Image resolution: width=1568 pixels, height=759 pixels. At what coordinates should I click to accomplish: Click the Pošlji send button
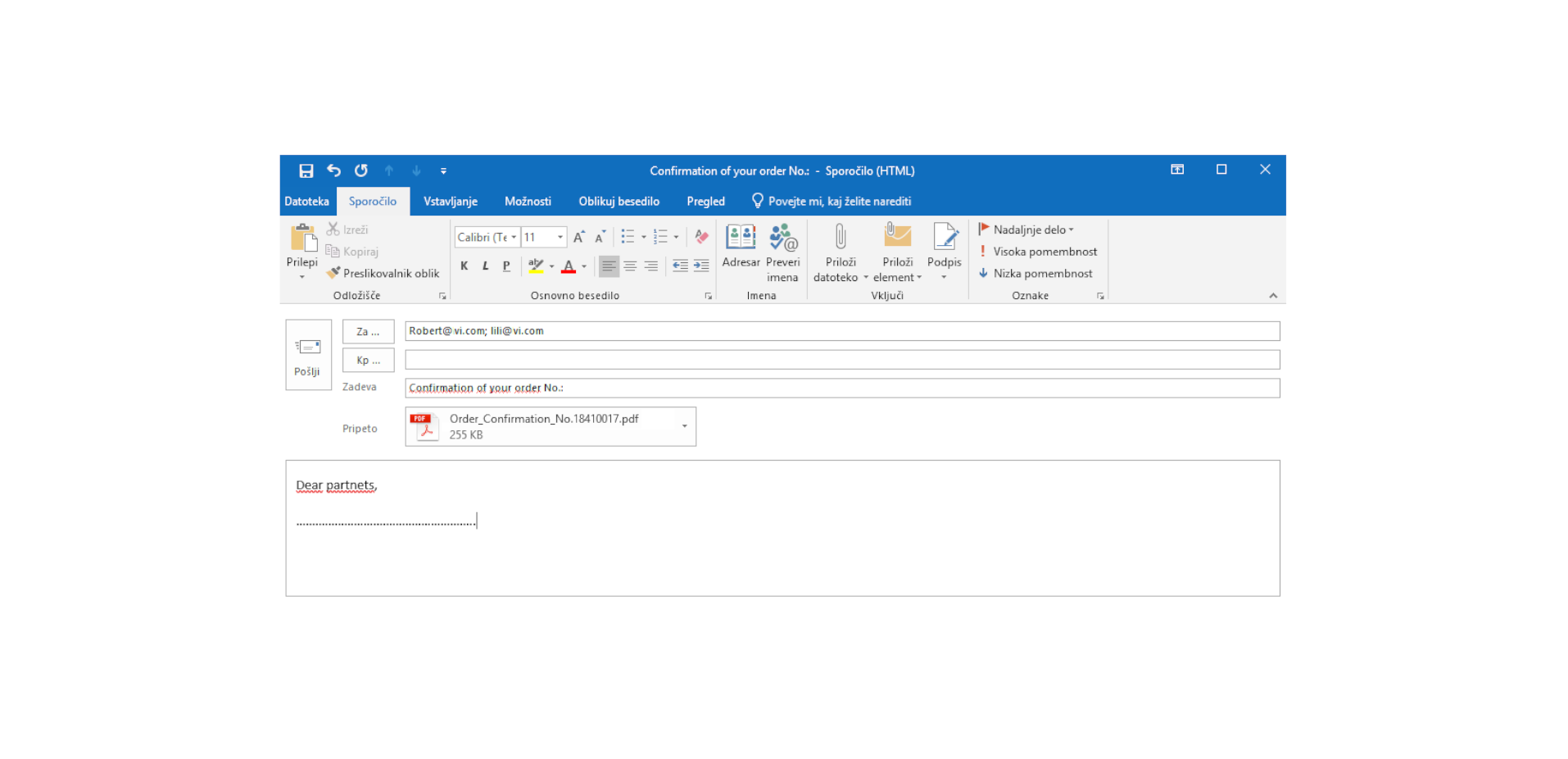click(308, 355)
